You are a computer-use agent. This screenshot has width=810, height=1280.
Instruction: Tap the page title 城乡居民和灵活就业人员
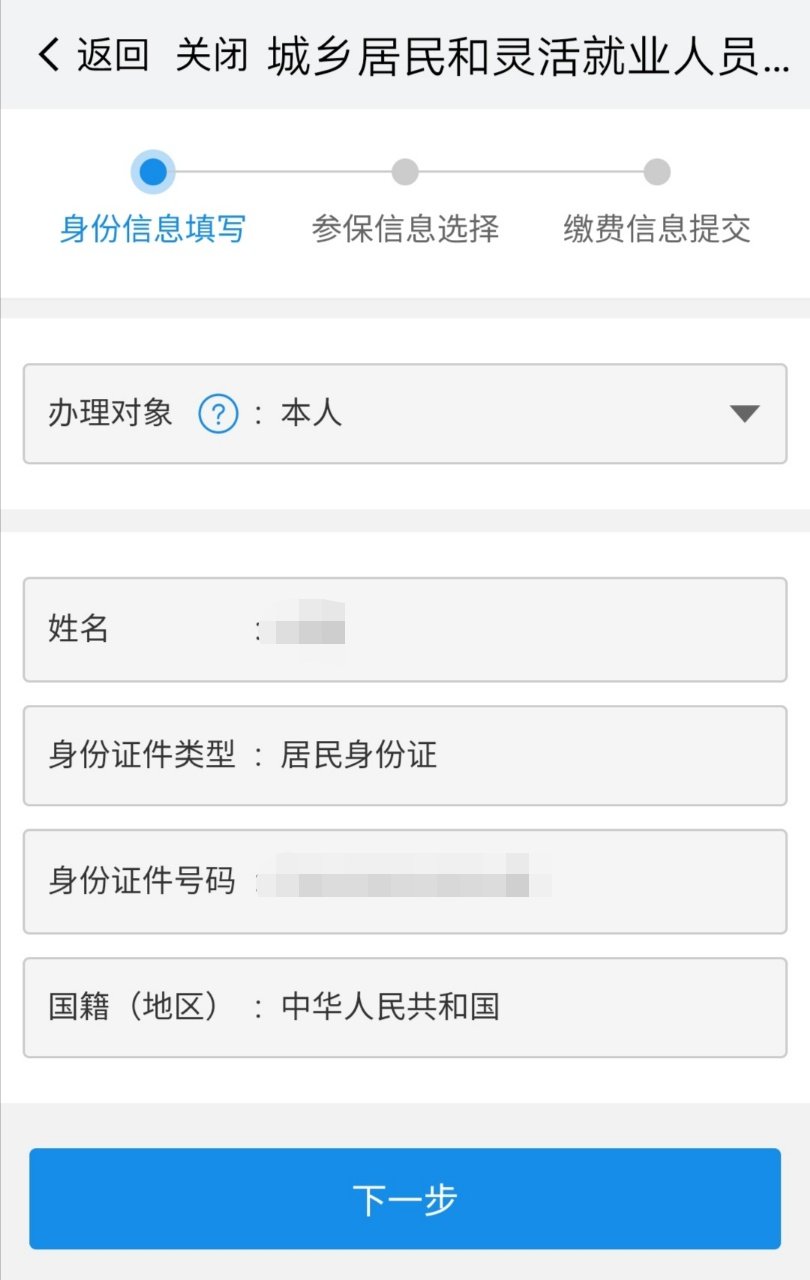tap(528, 56)
